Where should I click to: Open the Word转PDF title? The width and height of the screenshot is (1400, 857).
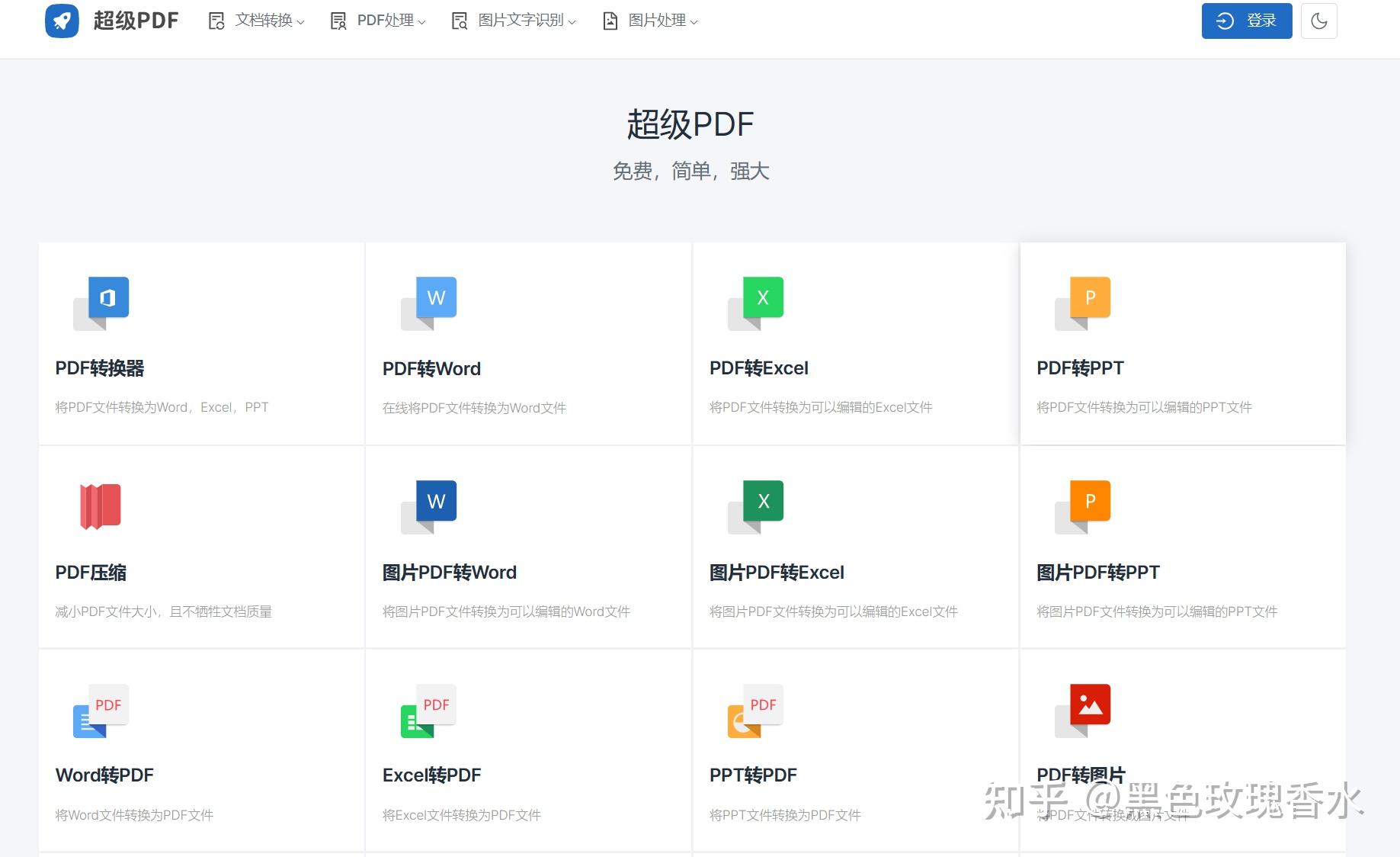(104, 775)
